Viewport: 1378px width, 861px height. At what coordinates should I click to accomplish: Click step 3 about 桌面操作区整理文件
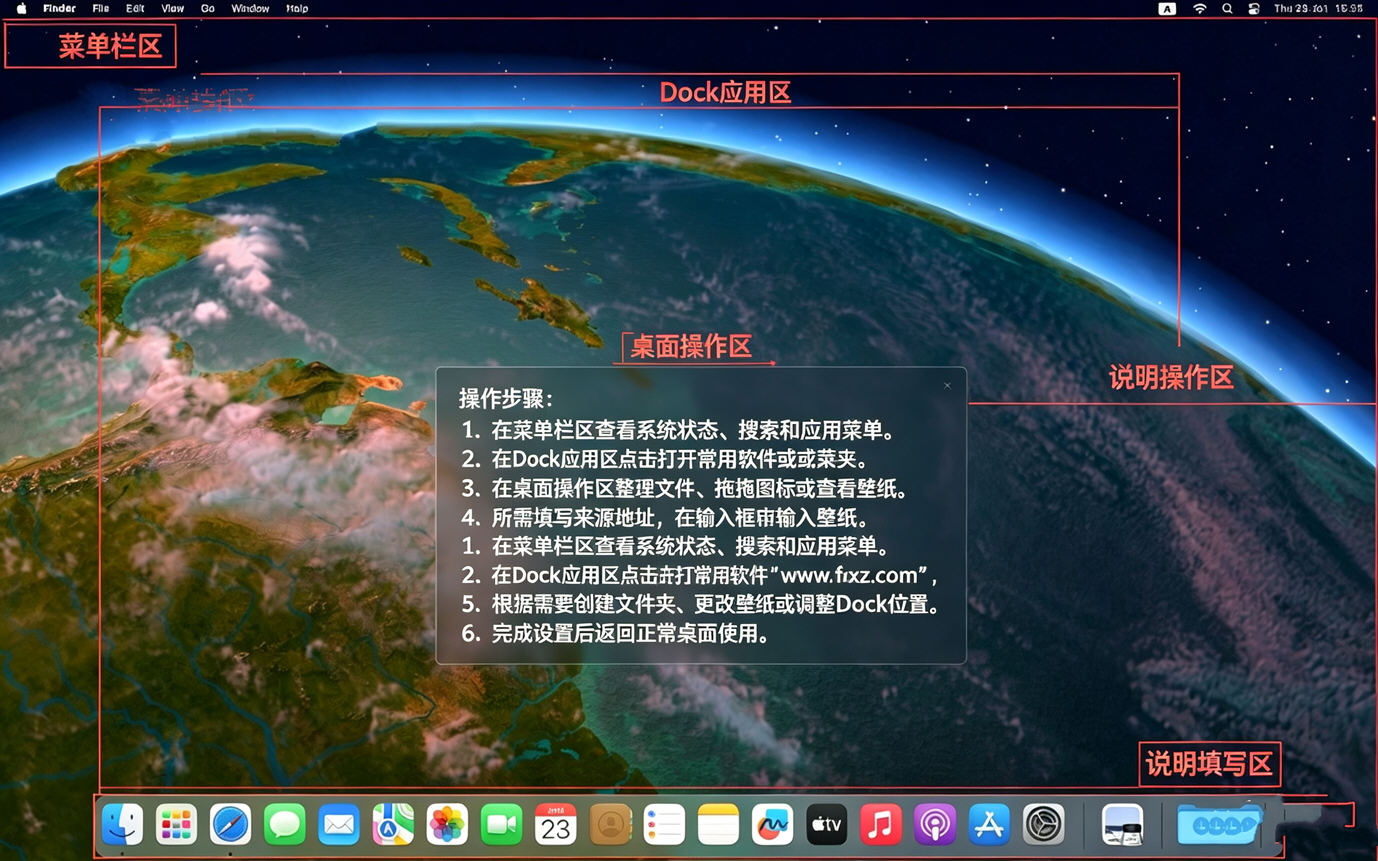pos(687,489)
